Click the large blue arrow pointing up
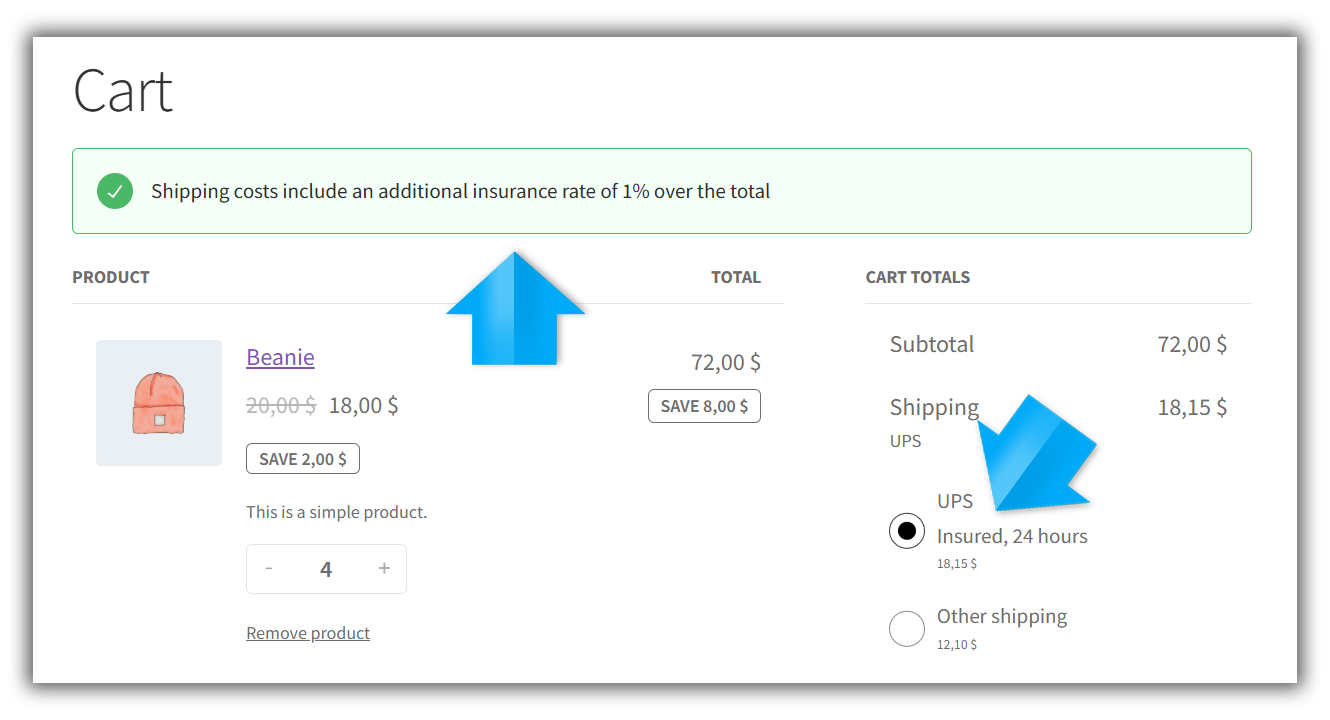Viewport: 1330px width, 720px height. pos(515,312)
